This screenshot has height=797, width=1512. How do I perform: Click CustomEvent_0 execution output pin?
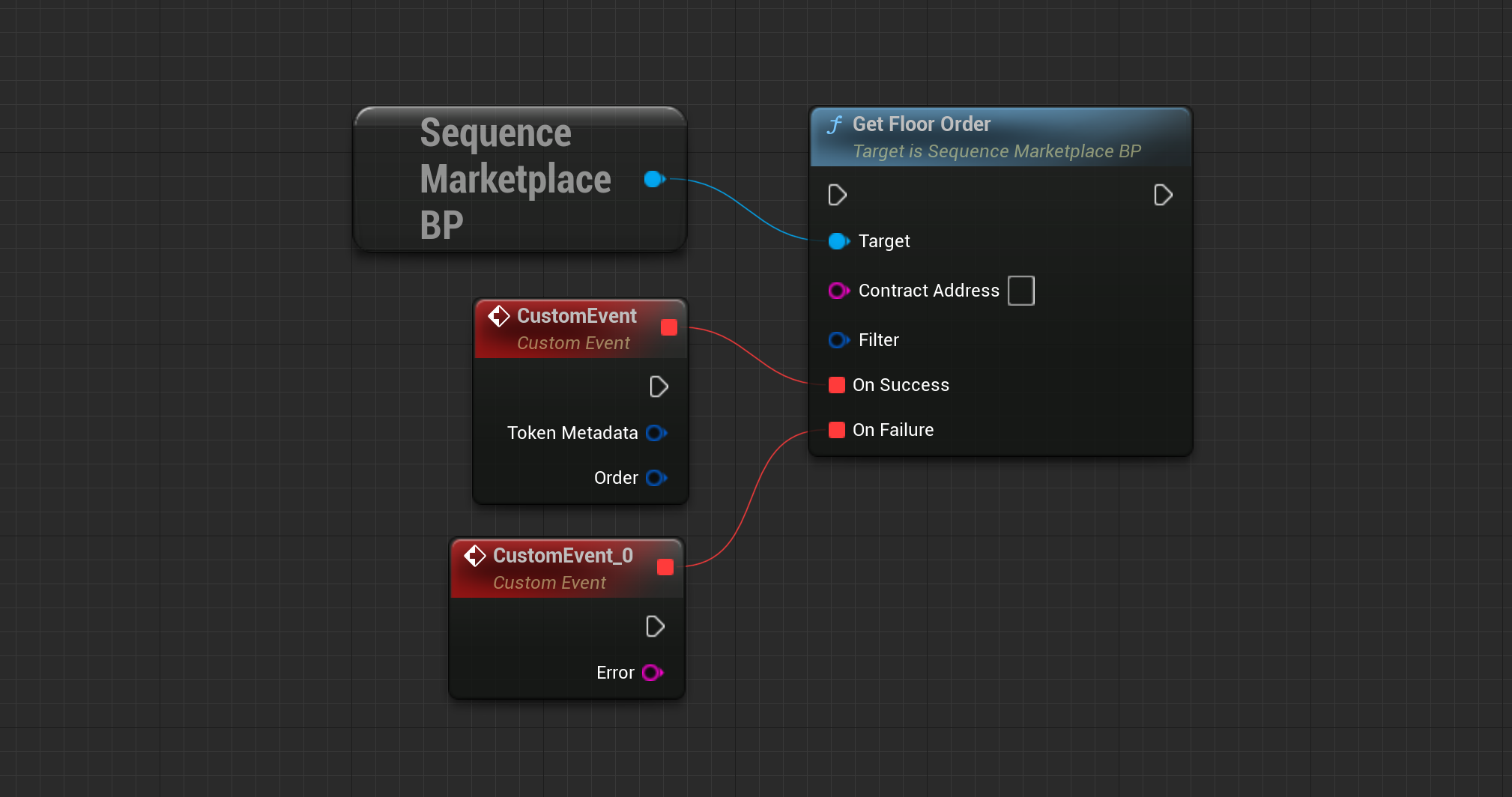655,626
